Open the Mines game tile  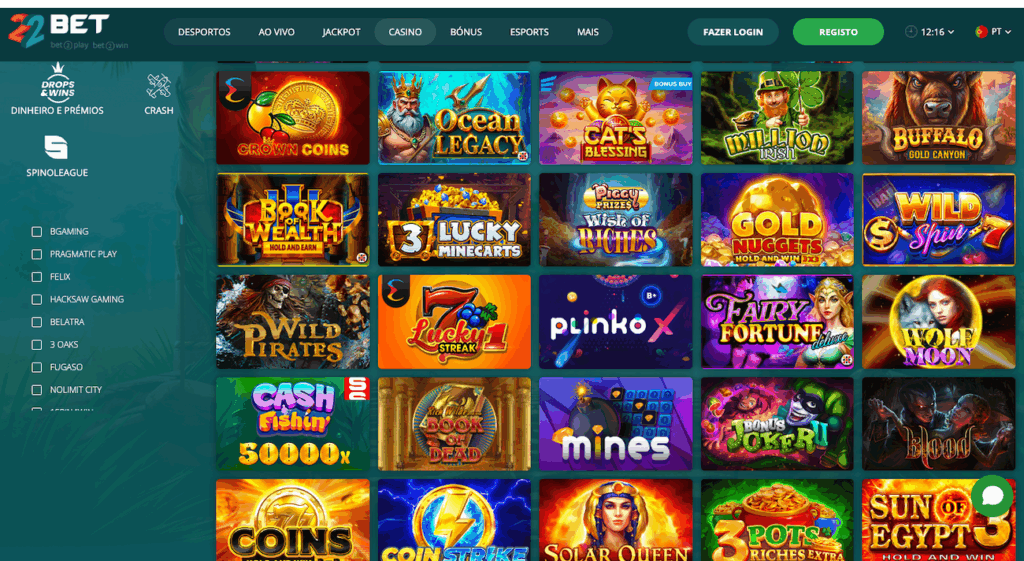coord(616,424)
